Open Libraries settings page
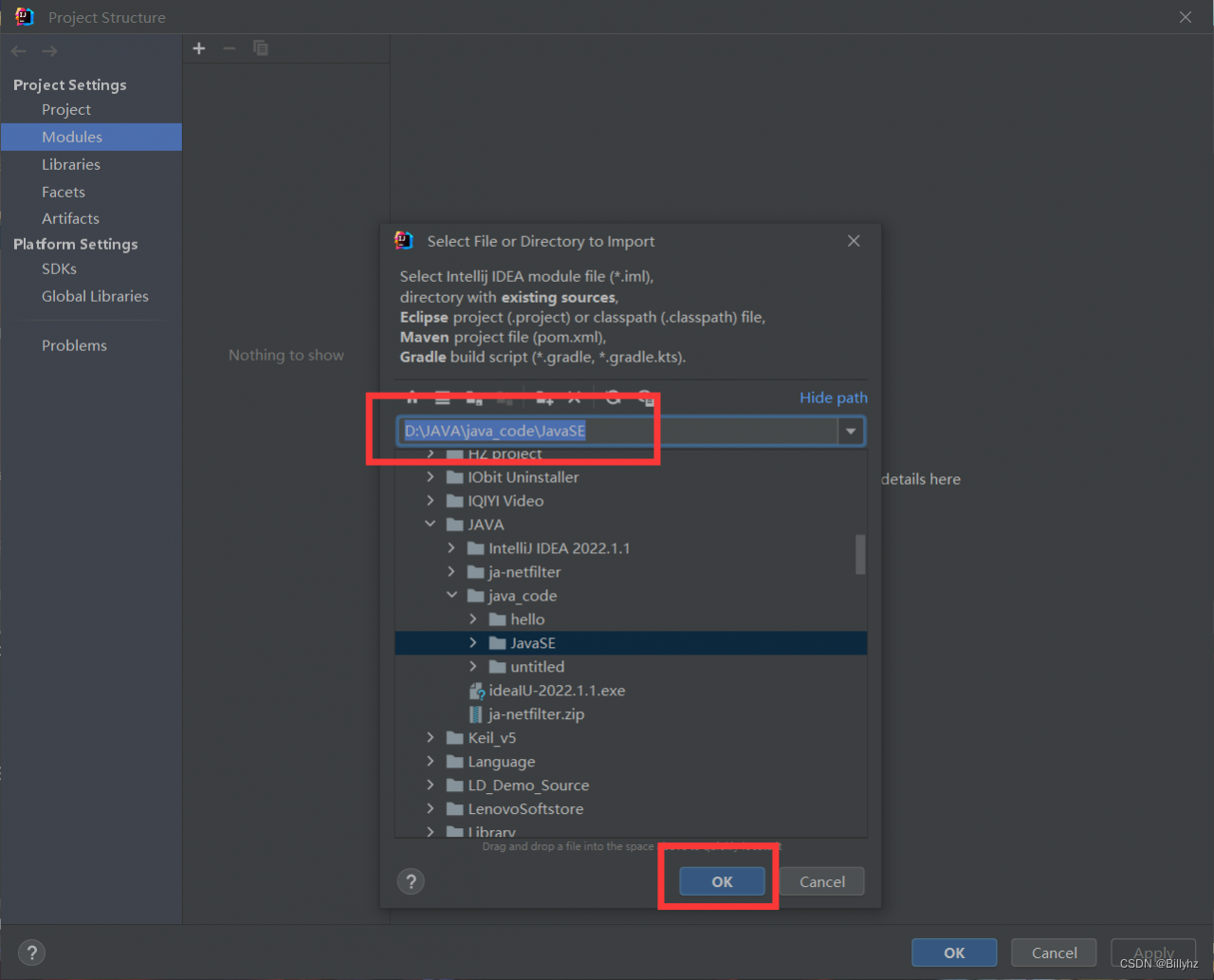 point(71,164)
